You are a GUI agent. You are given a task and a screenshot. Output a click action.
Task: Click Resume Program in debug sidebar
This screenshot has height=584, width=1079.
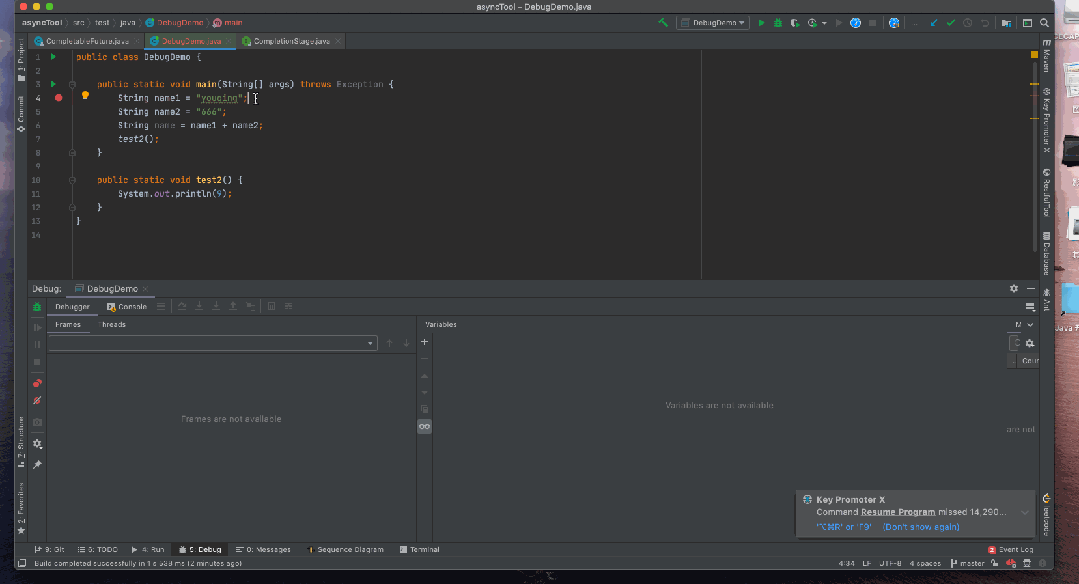point(37,327)
